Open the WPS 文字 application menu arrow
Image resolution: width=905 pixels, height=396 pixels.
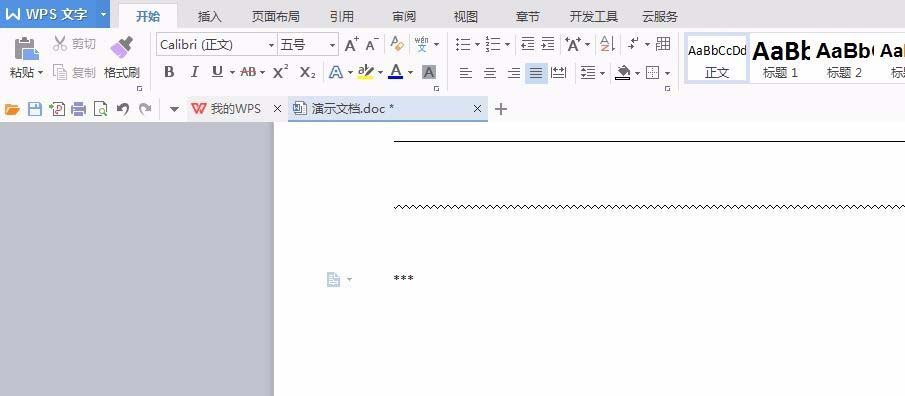tap(103, 14)
